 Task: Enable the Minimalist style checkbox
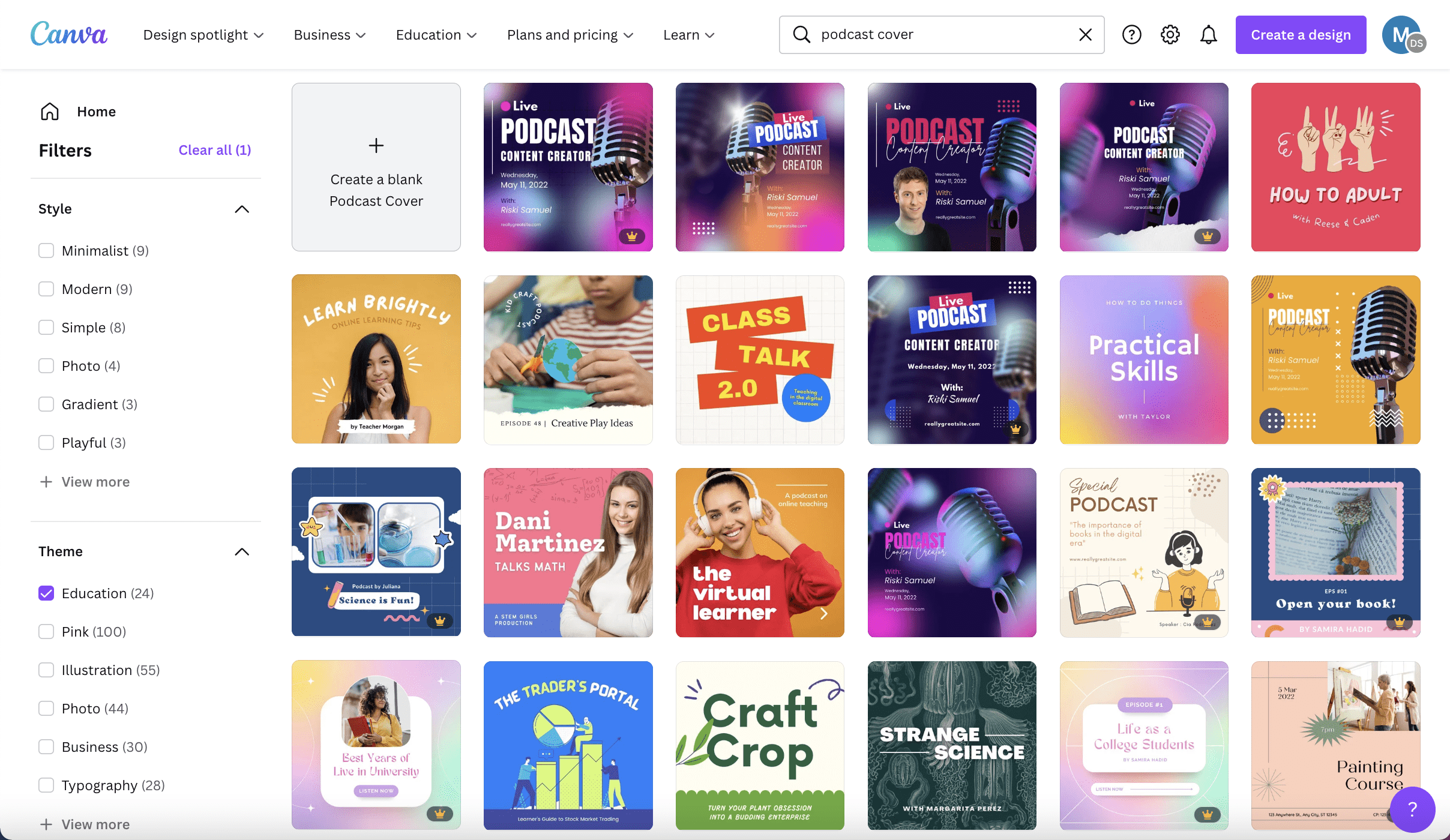click(x=46, y=251)
